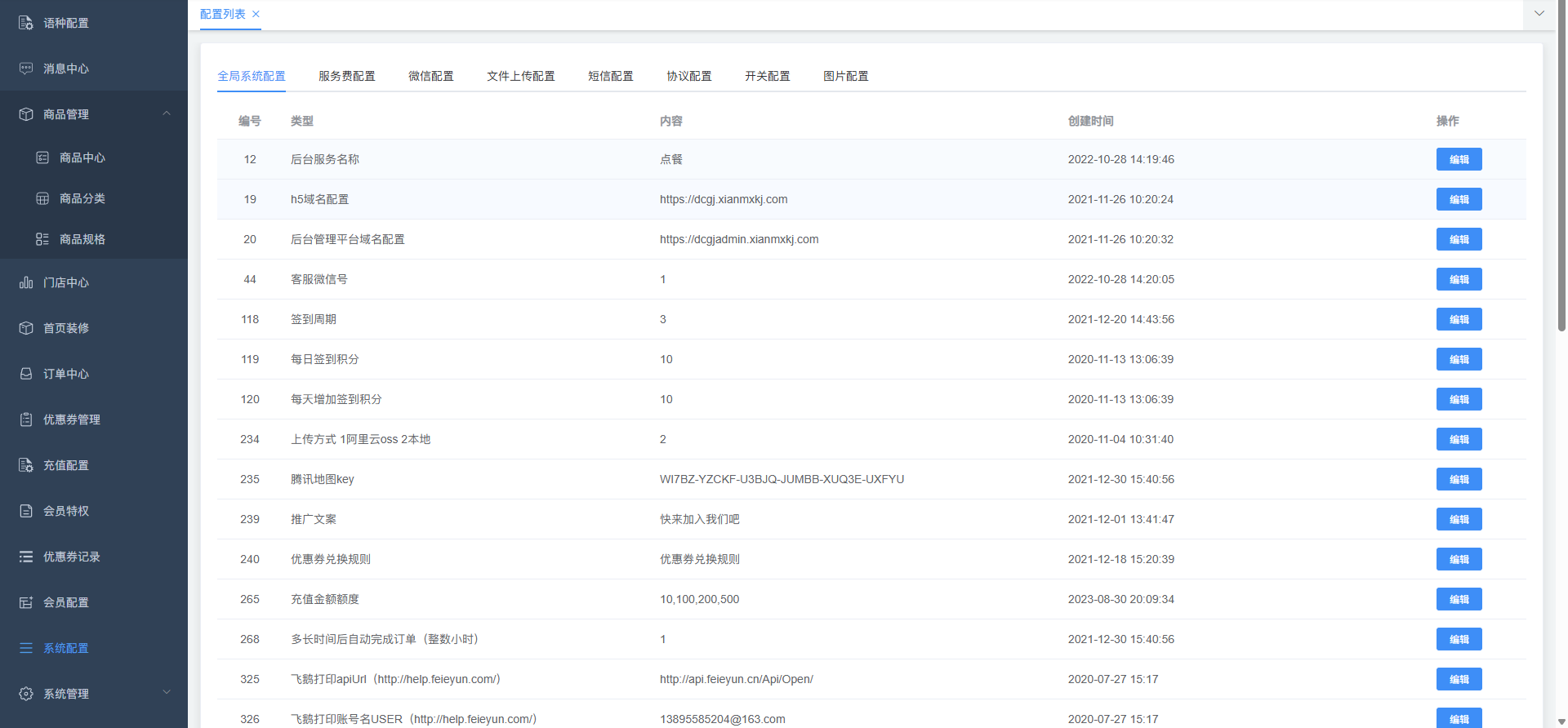Open the 文件上传配置 tab
Screen dimensions: 1568x728
520,76
